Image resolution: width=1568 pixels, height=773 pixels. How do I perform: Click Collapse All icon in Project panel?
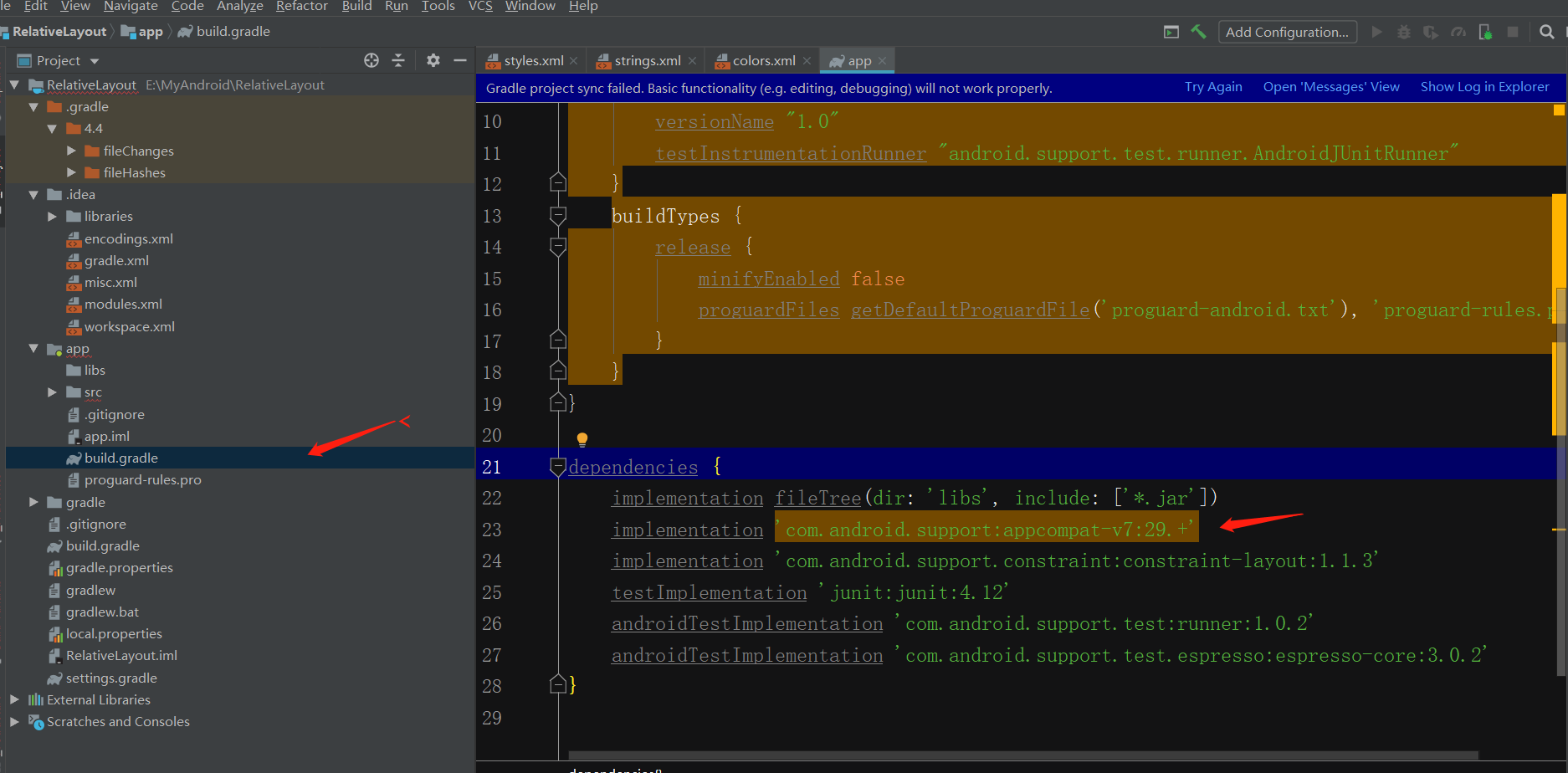tap(398, 60)
